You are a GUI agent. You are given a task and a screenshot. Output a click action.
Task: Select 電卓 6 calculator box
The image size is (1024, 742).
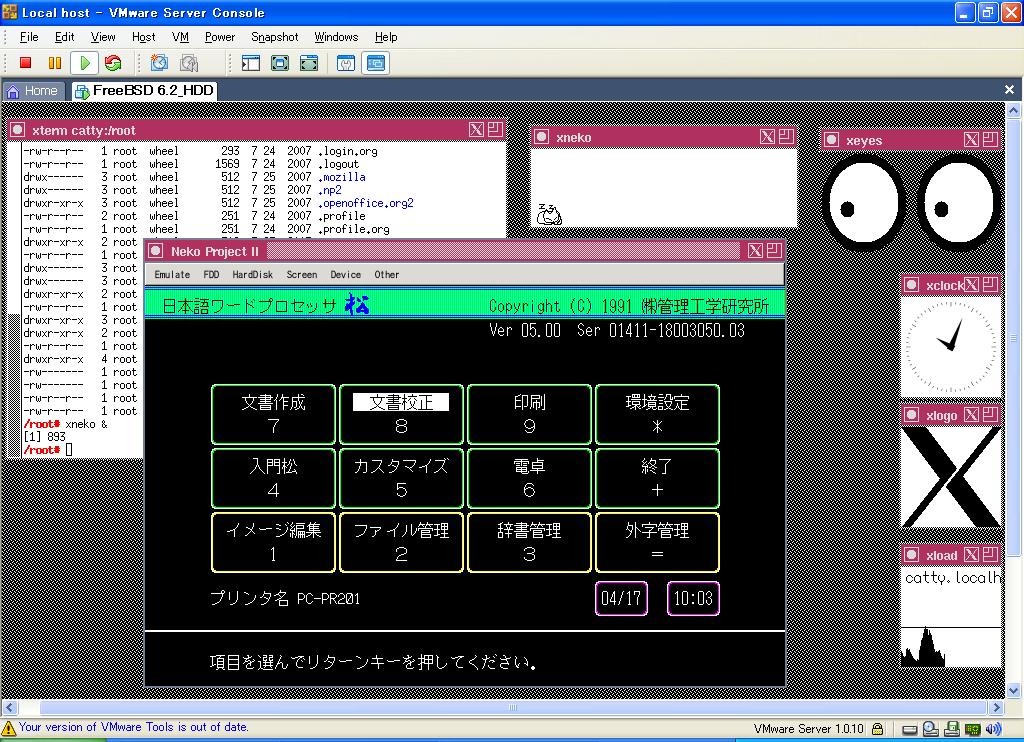529,477
